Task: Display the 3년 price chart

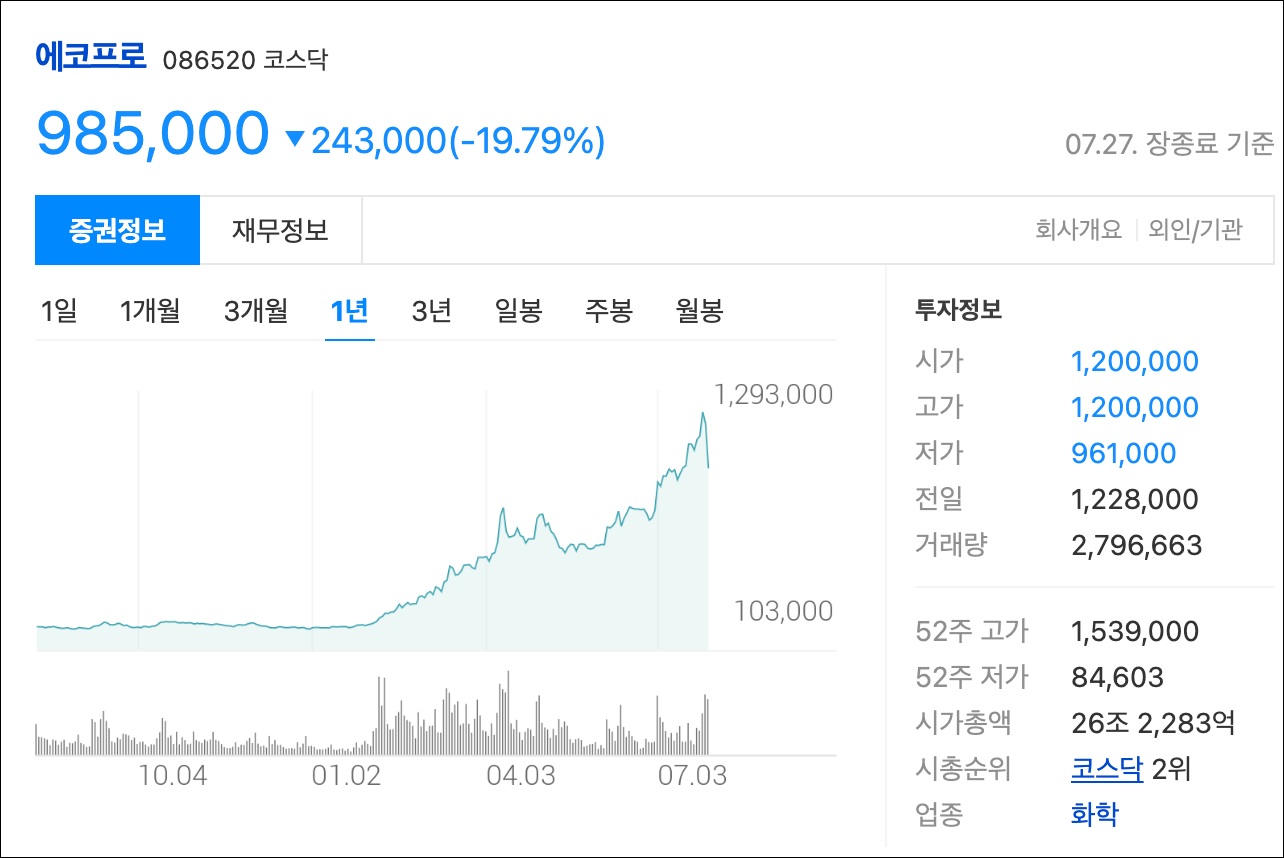Action: coord(430,311)
